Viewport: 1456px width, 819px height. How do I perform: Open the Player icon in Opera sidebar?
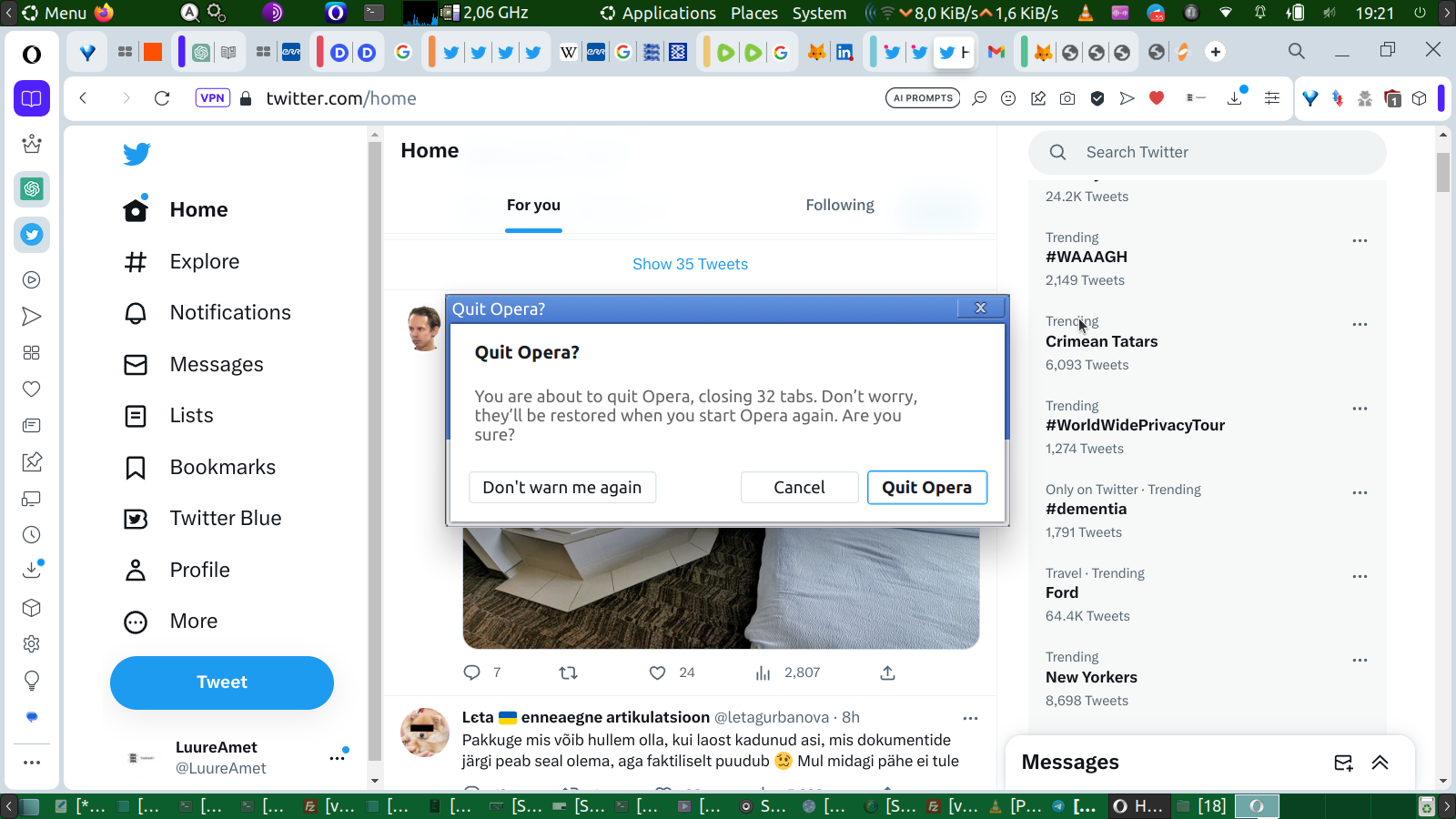(x=32, y=280)
